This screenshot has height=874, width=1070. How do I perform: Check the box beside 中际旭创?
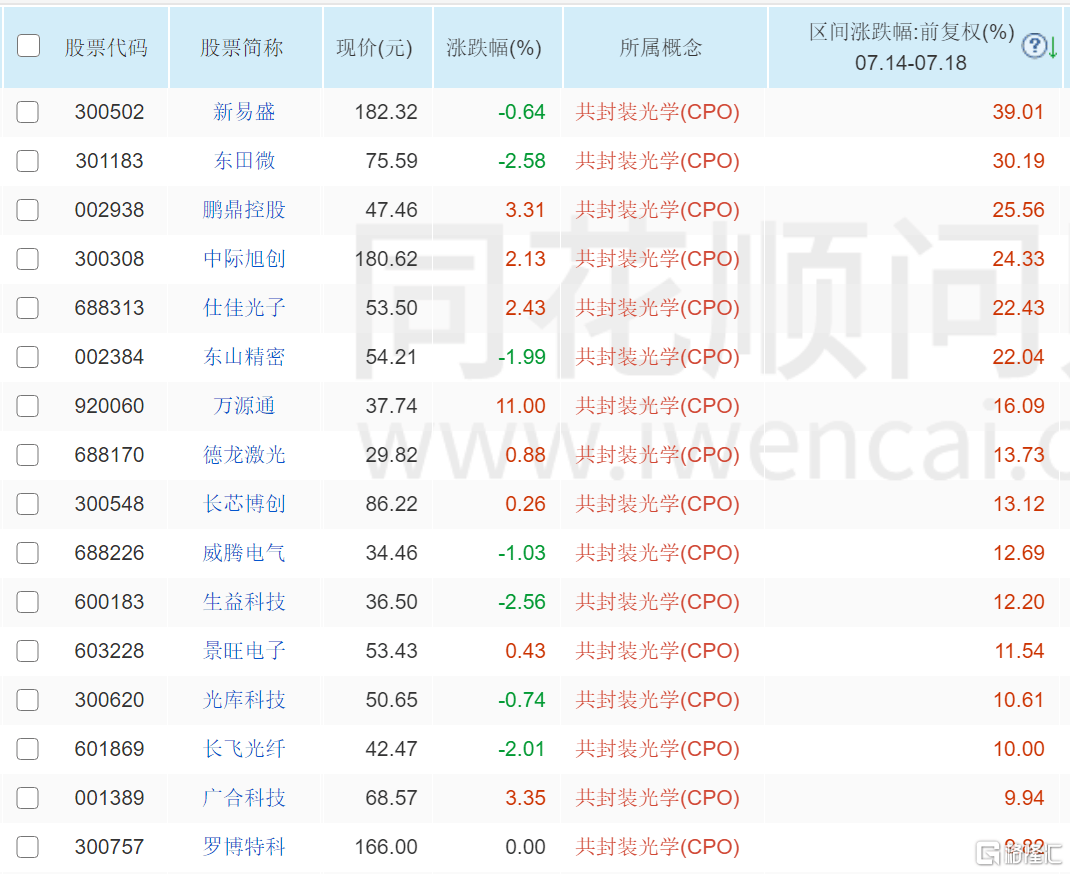[27, 259]
